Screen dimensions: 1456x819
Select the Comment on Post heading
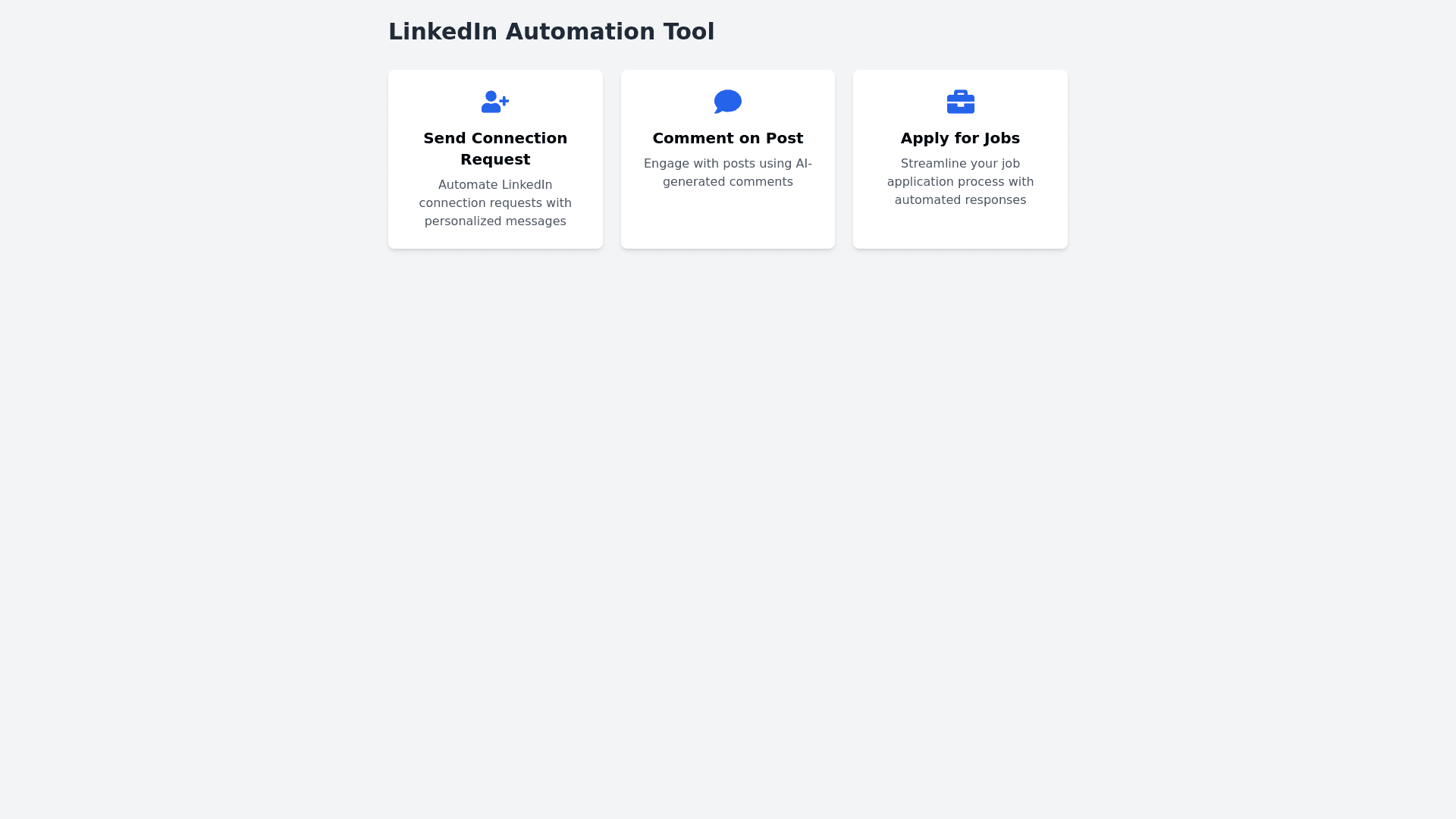click(x=727, y=139)
